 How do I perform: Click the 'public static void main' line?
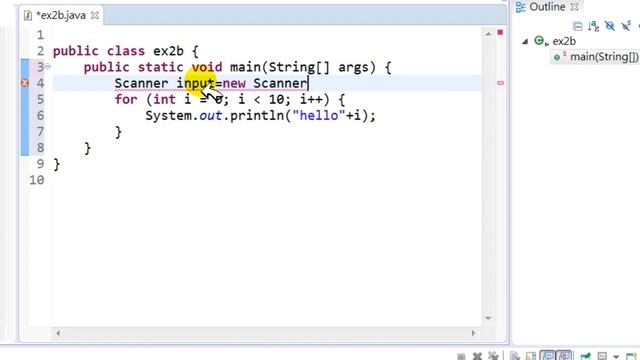click(237, 67)
